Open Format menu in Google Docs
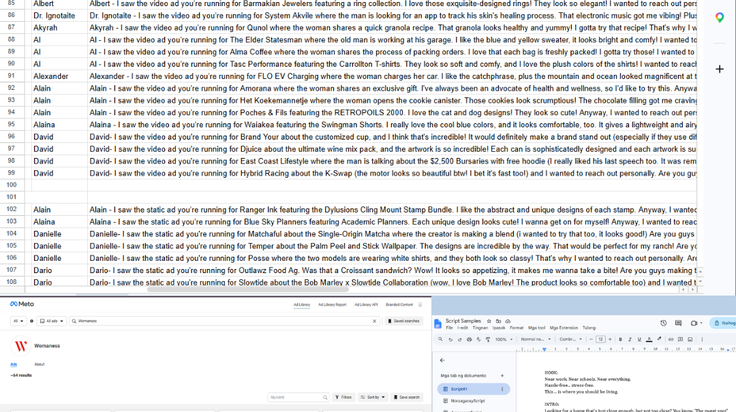This screenshot has height=412, width=736. pyautogui.click(x=516, y=328)
